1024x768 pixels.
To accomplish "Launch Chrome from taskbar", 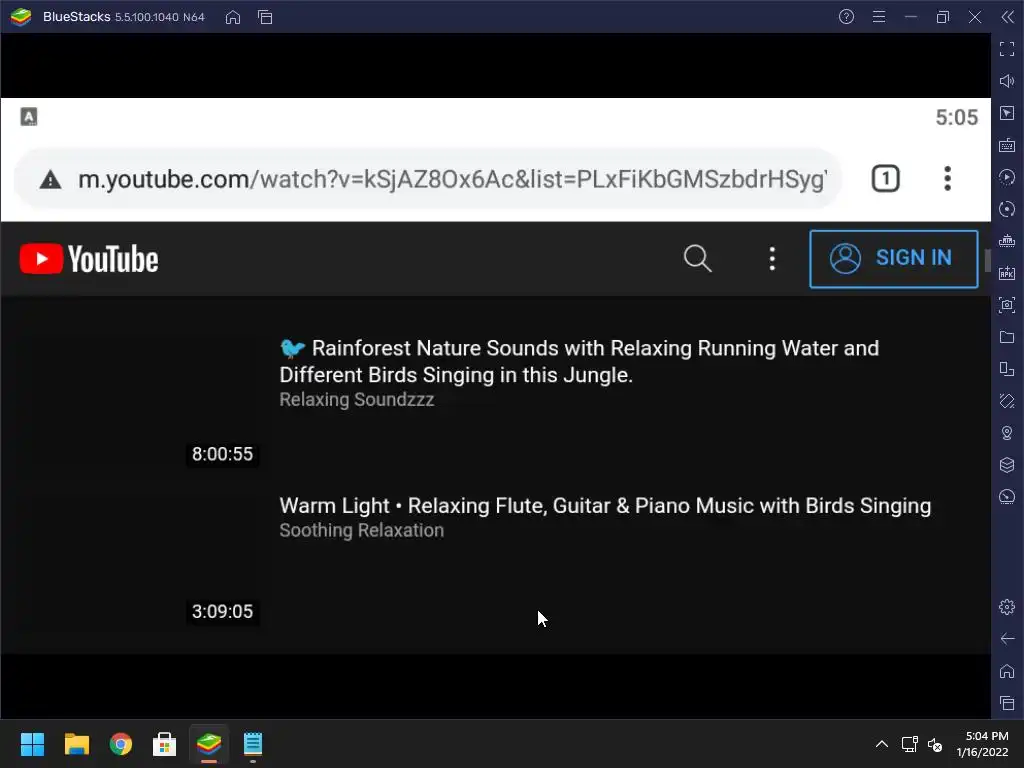I will click(x=121, y=744).
